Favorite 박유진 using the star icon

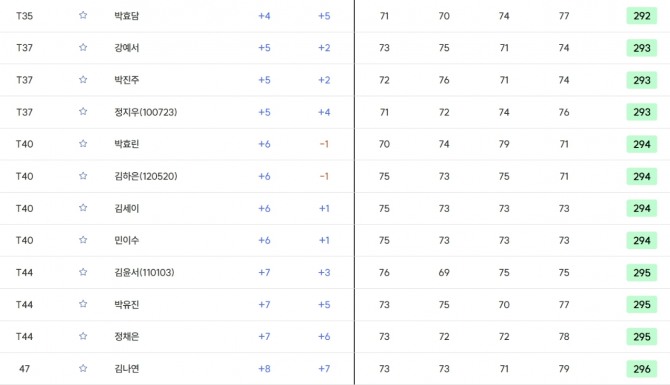[x=83, y=304]
